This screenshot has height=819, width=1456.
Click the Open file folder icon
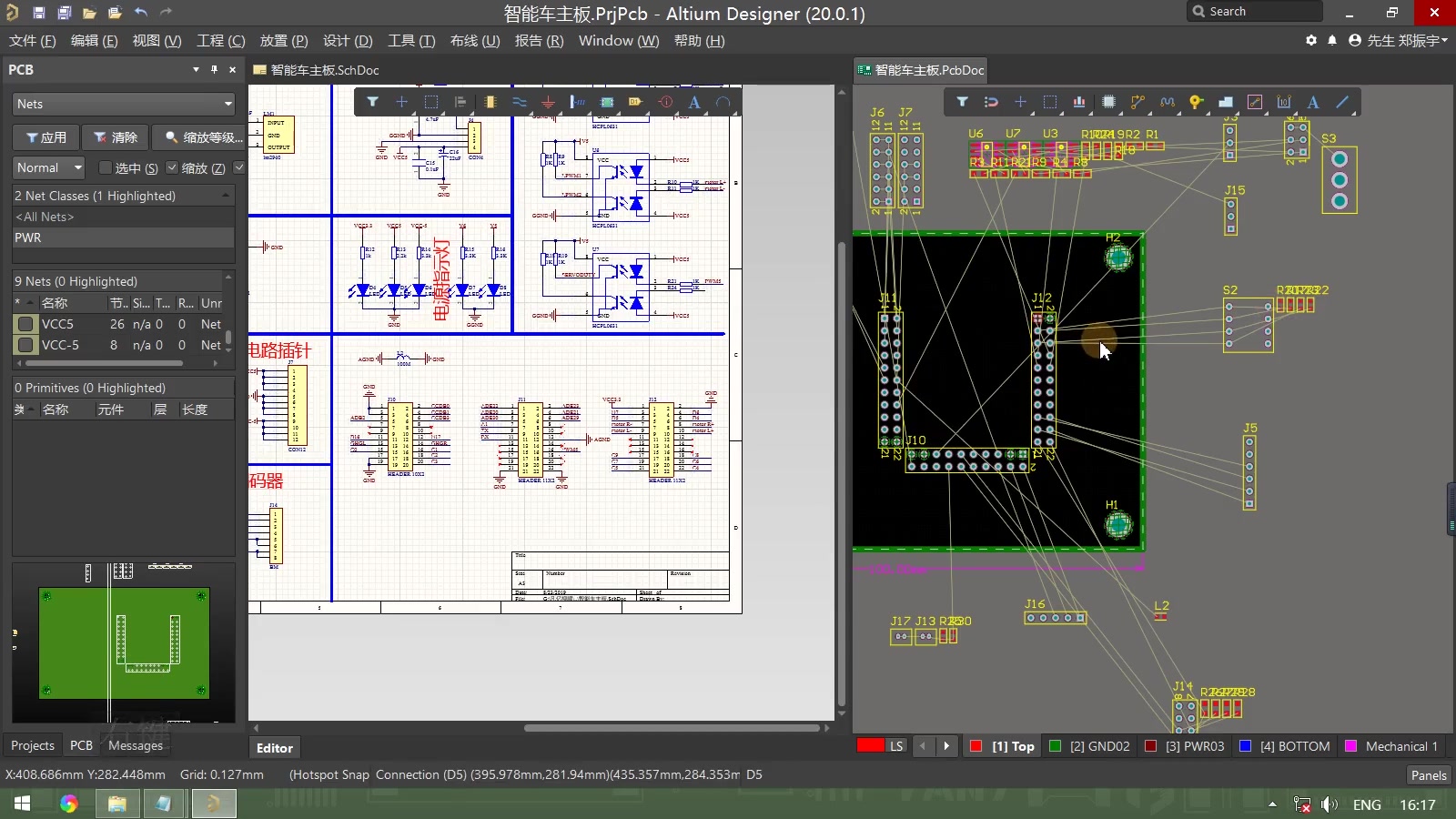click(x=89, y=13)
